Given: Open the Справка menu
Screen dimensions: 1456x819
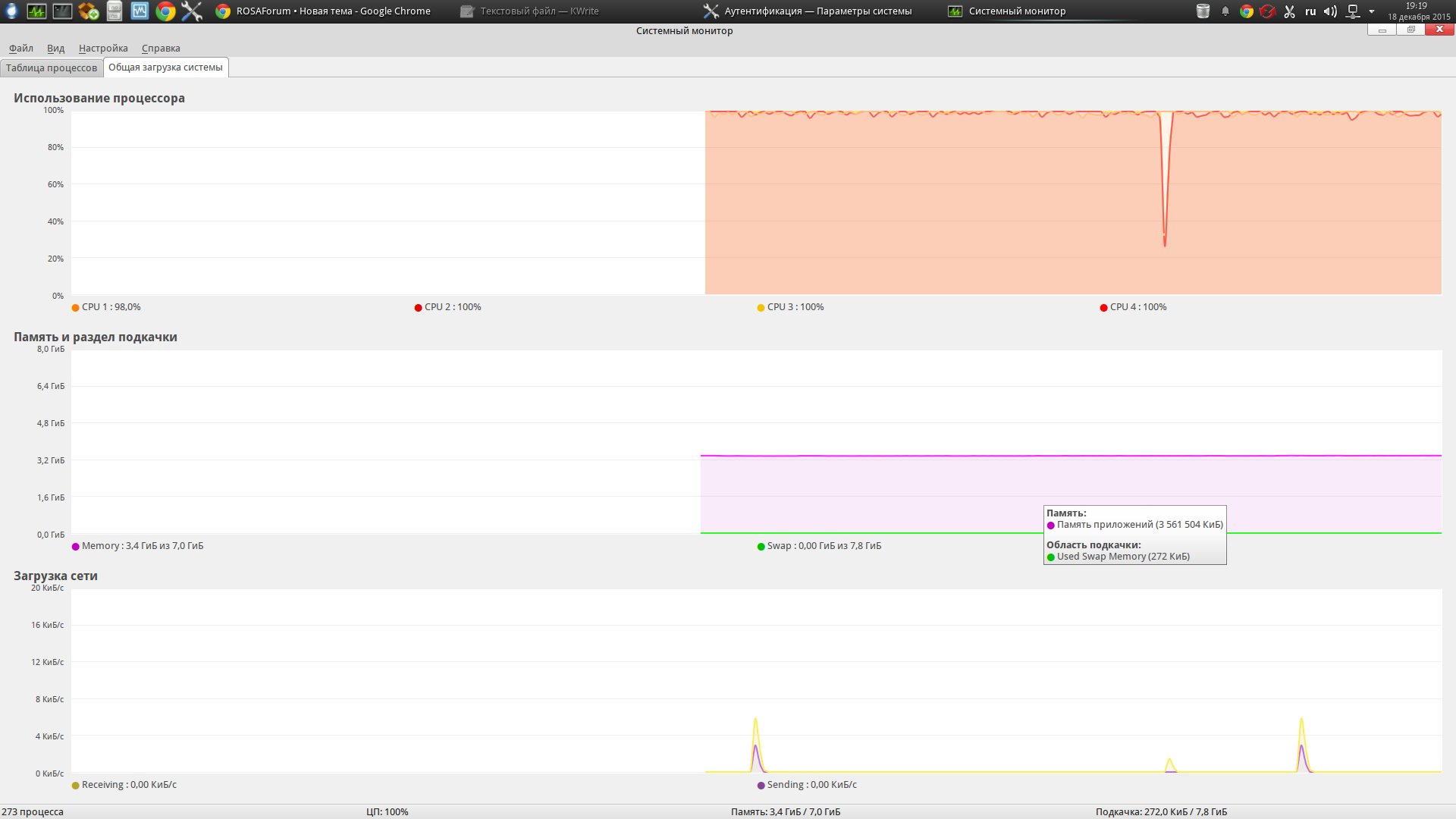Looking at the screenshot, I should pyautogui.click(x=161, y=48).
